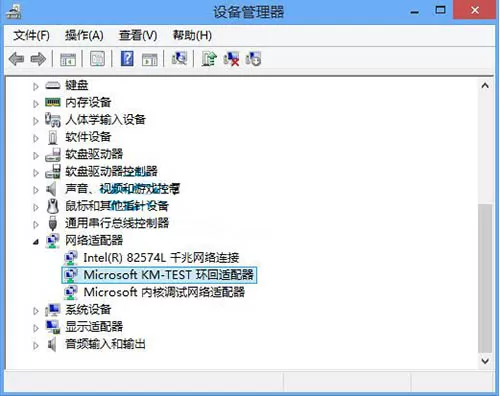Toggle the action pane toolbar icon
The width and height of the screenshot is (500, 396).
[150, 59]
